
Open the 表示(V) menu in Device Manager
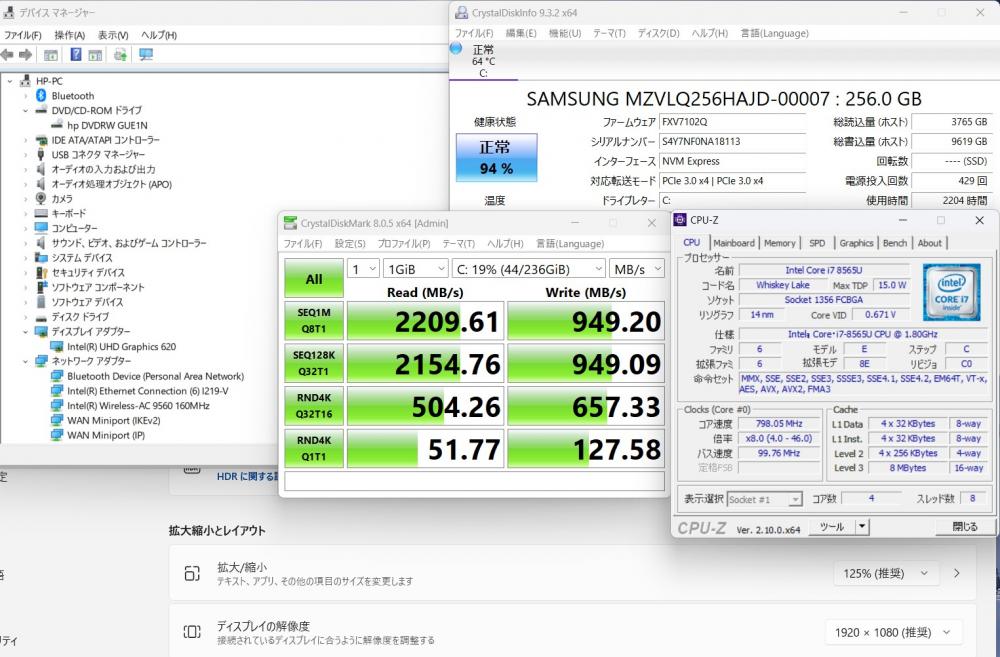pos(113,35)
